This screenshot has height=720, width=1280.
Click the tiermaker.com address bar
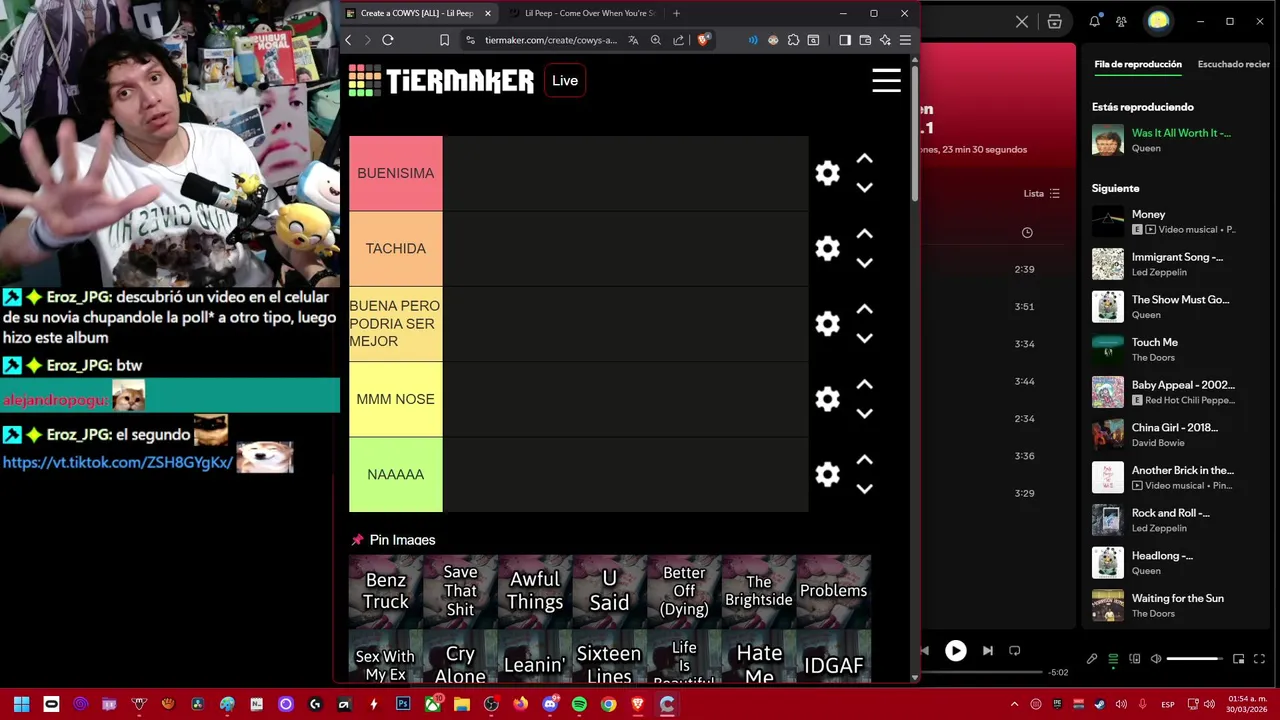tap(551, 40)
